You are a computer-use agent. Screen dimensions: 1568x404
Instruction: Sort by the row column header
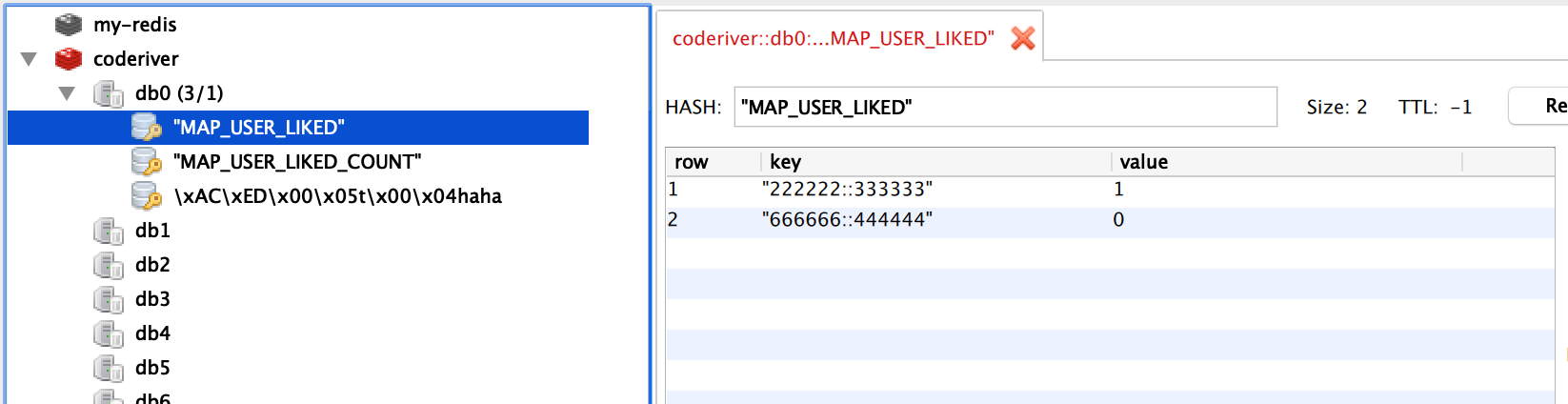713,162
